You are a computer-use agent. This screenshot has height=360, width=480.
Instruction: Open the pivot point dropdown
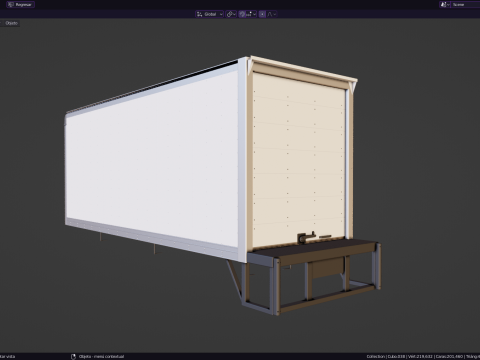coord(231,14)
